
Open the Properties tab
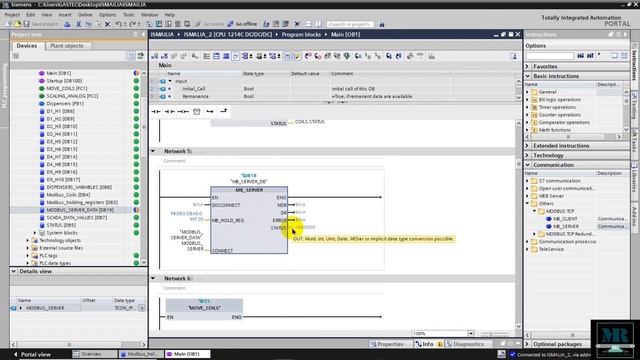pyautogui.click(x=387, y=344)
